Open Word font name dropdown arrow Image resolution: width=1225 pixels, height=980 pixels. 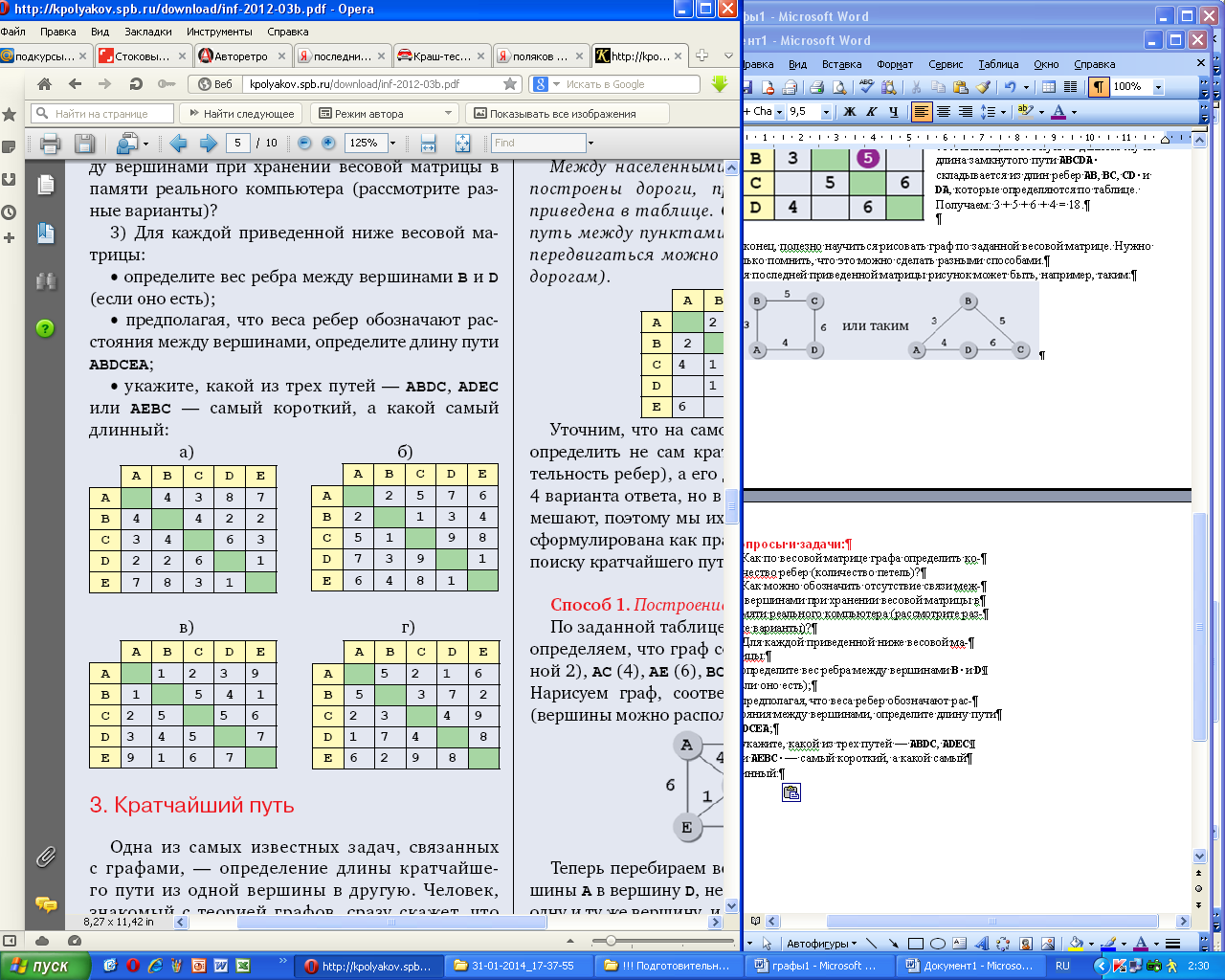point(779,112)
